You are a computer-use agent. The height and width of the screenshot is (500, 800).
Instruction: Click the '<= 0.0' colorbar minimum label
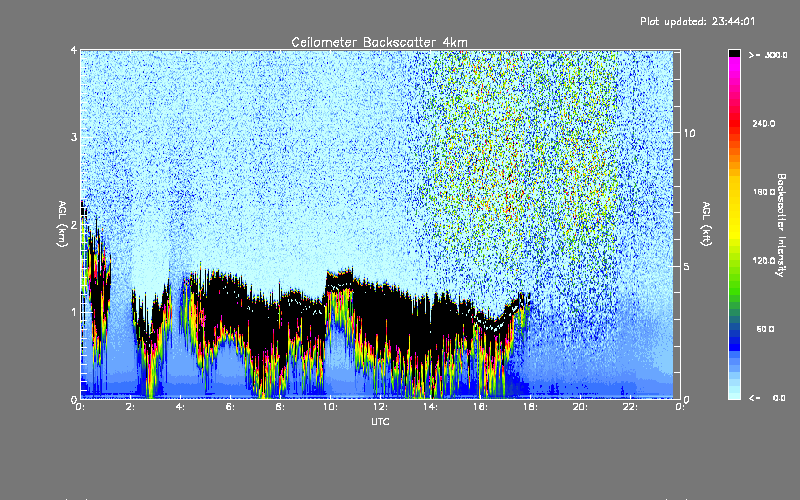pyautogui.click(x=767, y=397)
